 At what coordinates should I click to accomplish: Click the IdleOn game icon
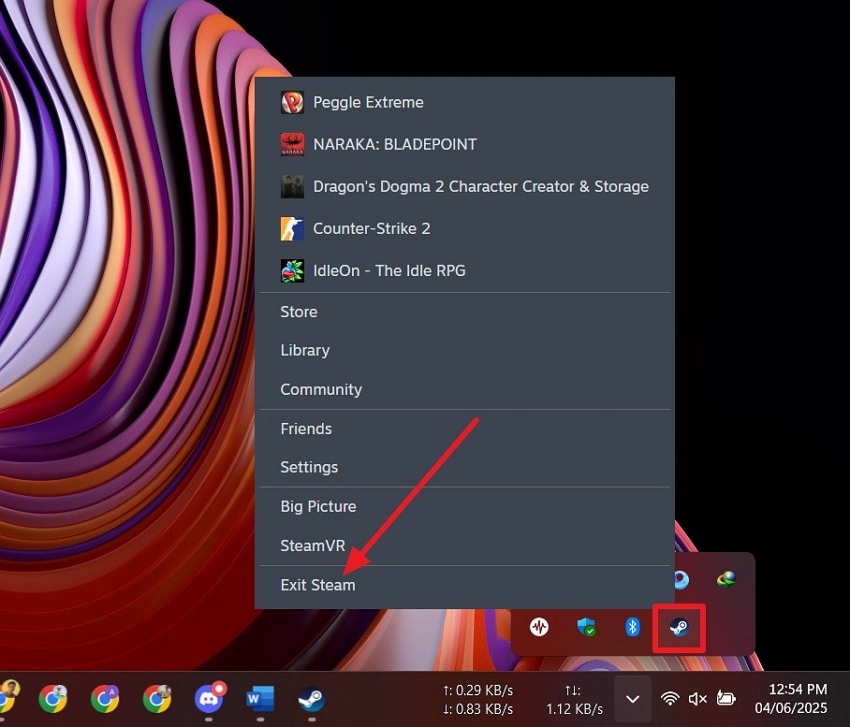click(x=292, y=271)
